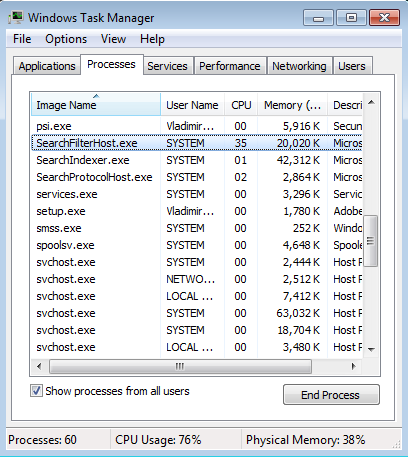This screenshot has height=457, width=408.
Task: Click the horizontal scrollbar right arrow
Action: pos(354,366)
